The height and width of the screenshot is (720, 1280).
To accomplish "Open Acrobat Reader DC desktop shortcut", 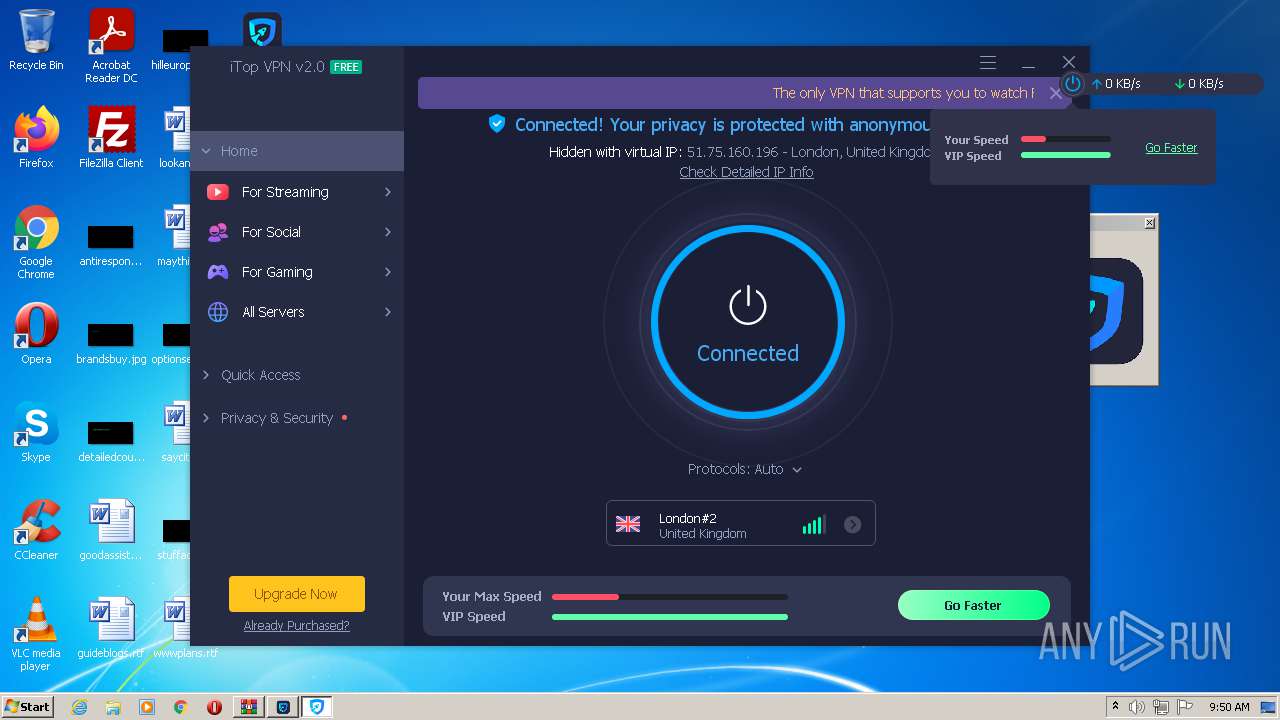I will (x=111, y=46).
